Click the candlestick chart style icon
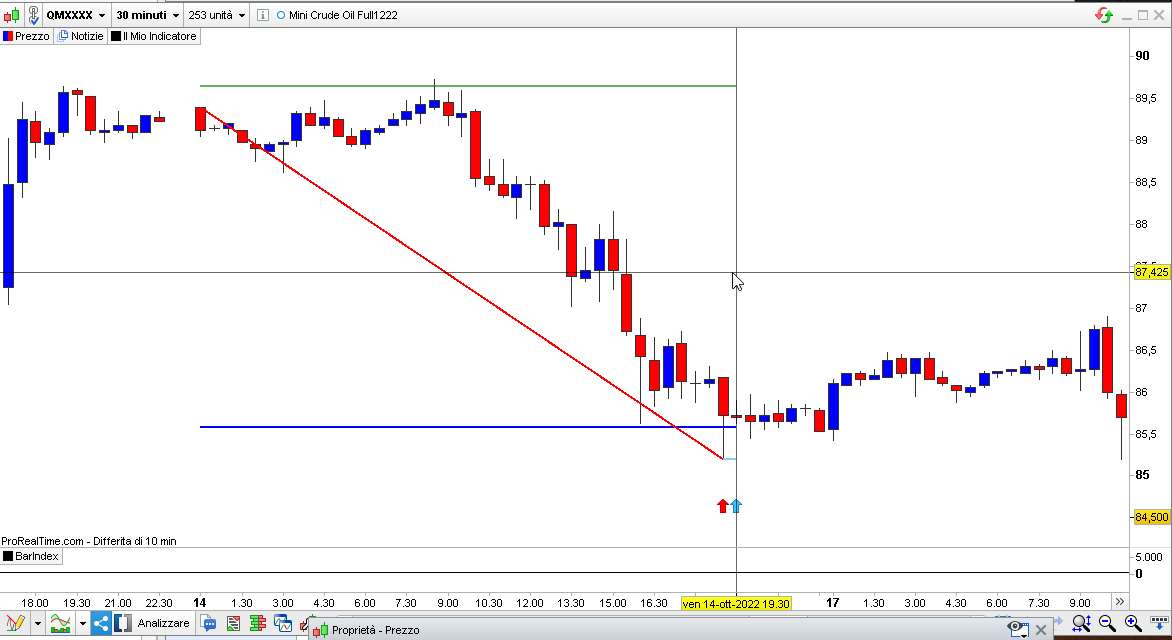Screen dimensions: 1172x640 [x=12, y=14]
